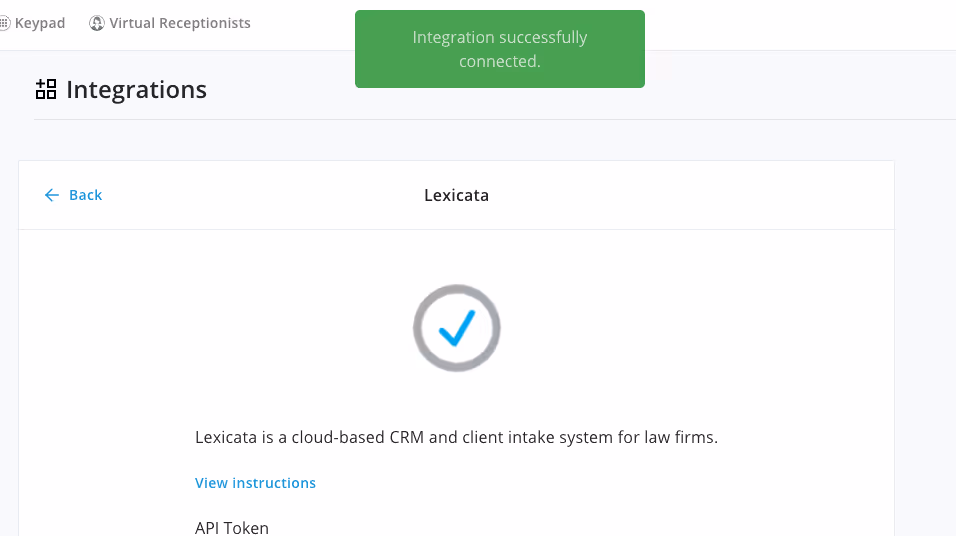Click the Integrations page heading
956x536 pixels.
coord(137,90)
